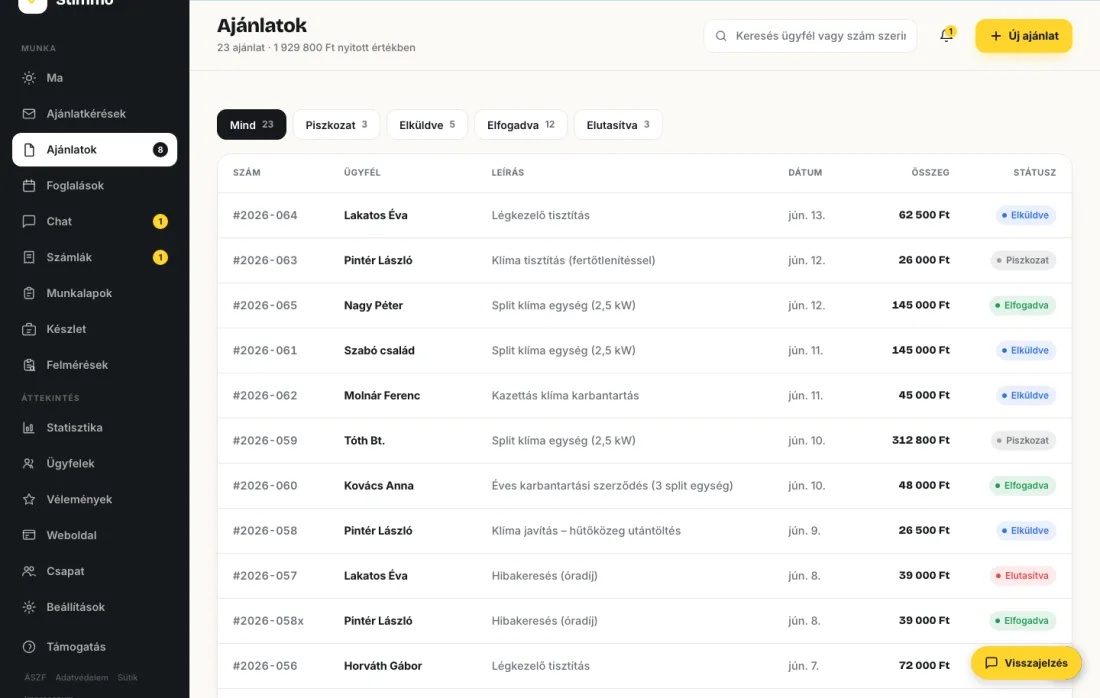Viewport: 1100px width, 698px height.
Task: Click Piszkozat status of Tóth Bt.
Action: tap(1024, 441)
